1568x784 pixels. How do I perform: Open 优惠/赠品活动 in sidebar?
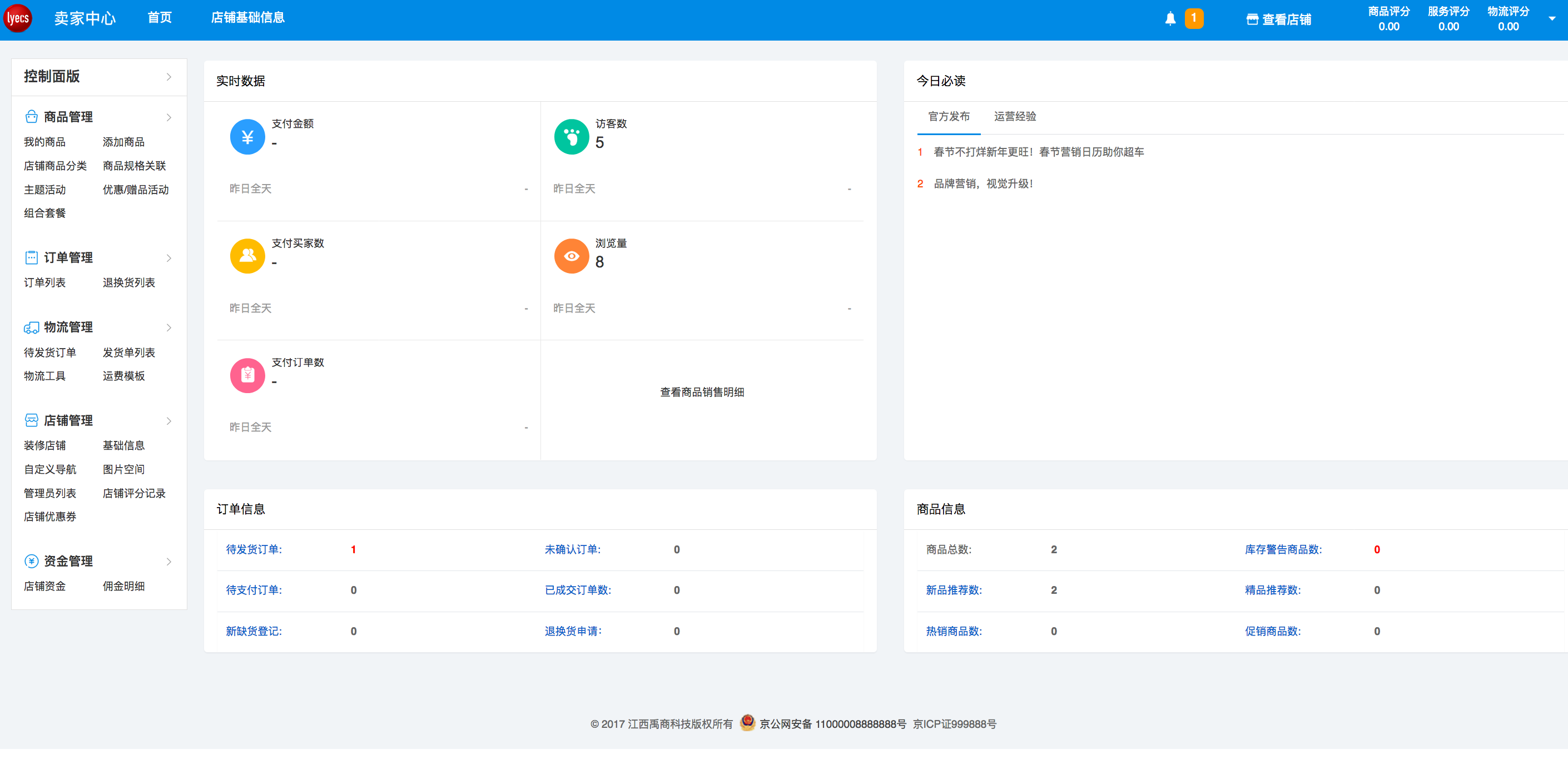tap(136, 190)
